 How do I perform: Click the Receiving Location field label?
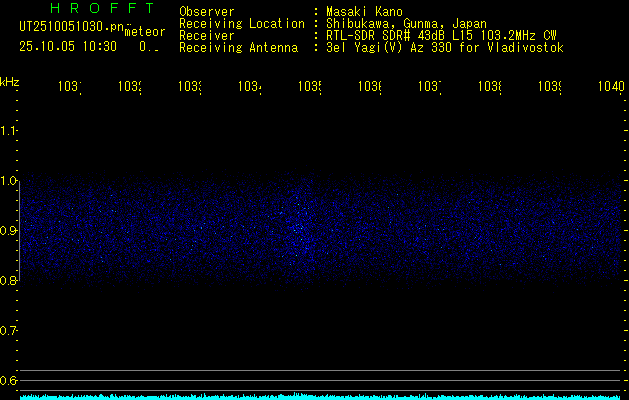[x=241, y=24]
